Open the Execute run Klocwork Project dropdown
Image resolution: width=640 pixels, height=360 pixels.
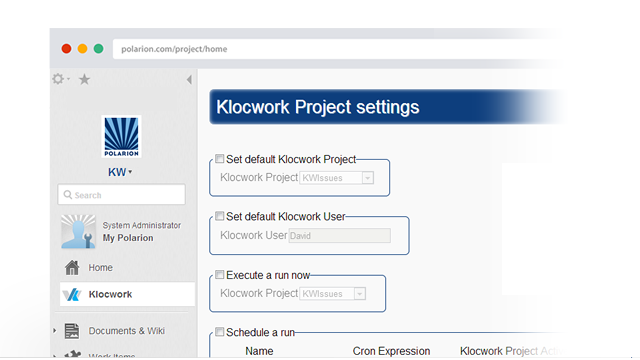[333, 294]
